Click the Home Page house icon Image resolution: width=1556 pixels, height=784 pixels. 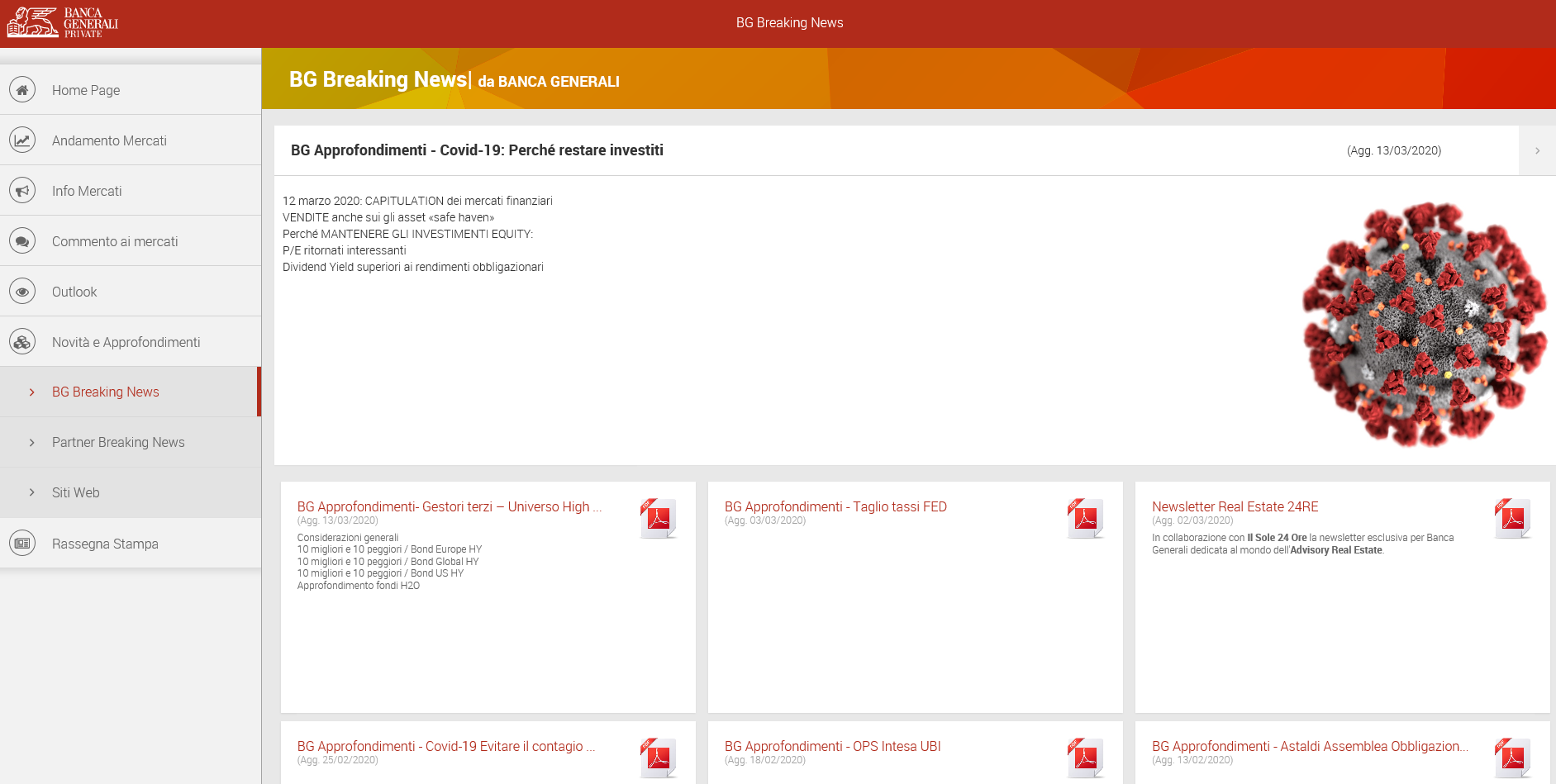(22, 89)
